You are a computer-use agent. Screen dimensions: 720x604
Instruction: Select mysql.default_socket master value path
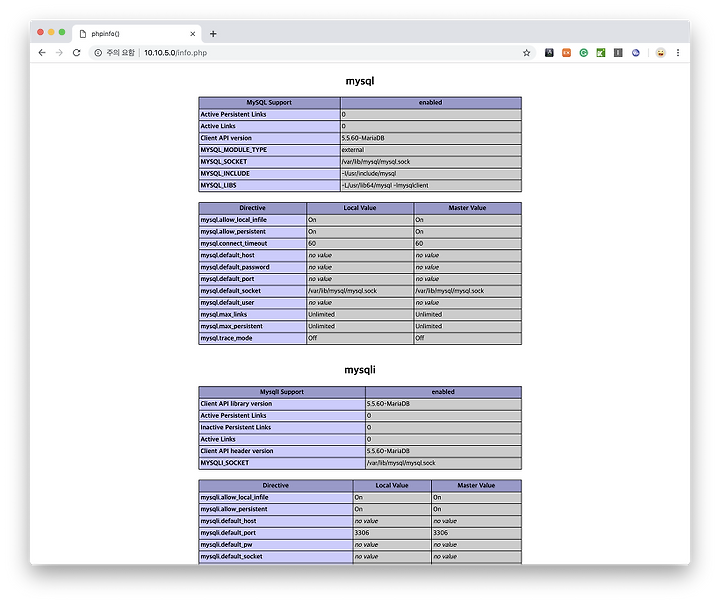[450, 291]
